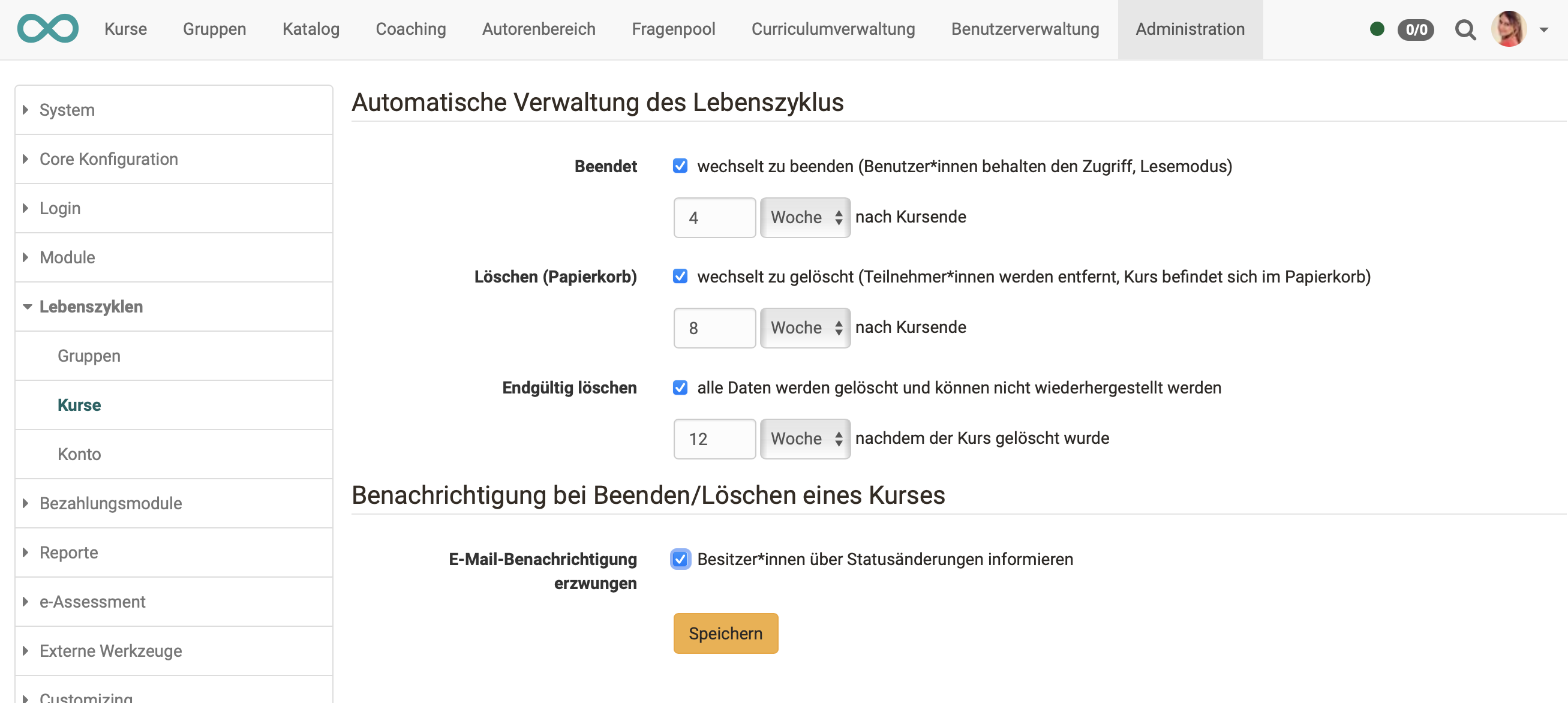Open the search magnifier icon

click(x=1465, y=29)
